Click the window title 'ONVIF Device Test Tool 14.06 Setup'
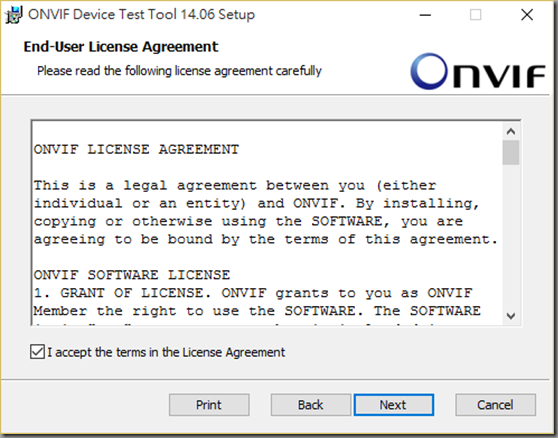Image resolution: width=558 pixels, height=438 pixels. (142, 15)
